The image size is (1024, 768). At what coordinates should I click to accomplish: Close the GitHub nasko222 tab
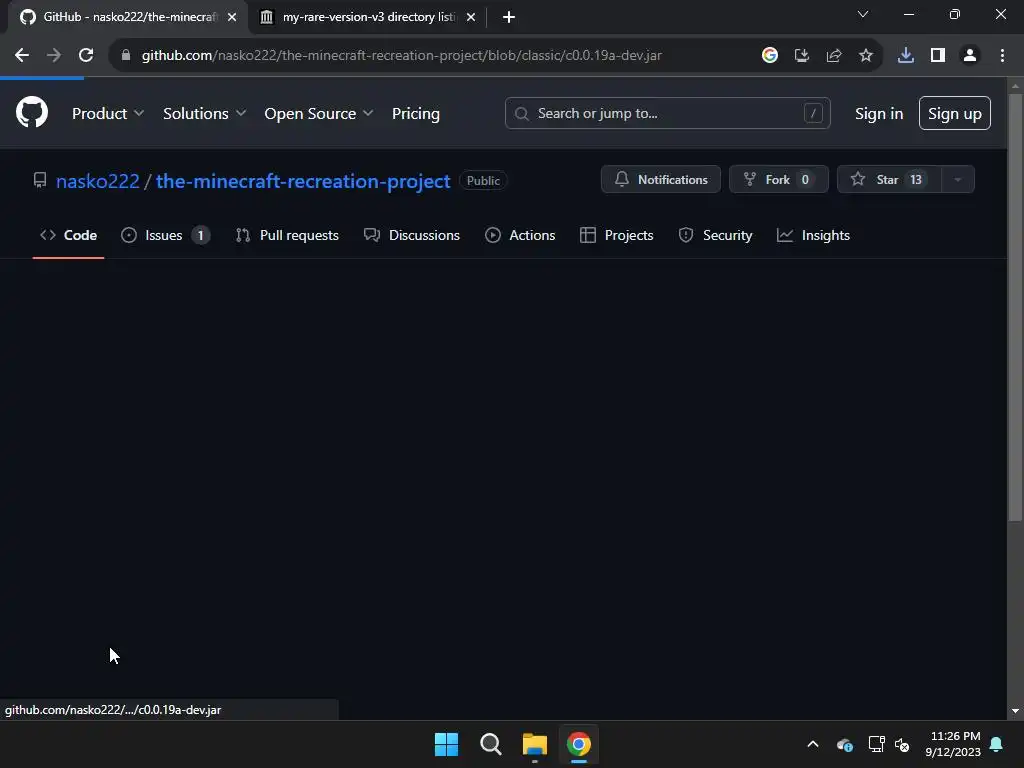232,17
